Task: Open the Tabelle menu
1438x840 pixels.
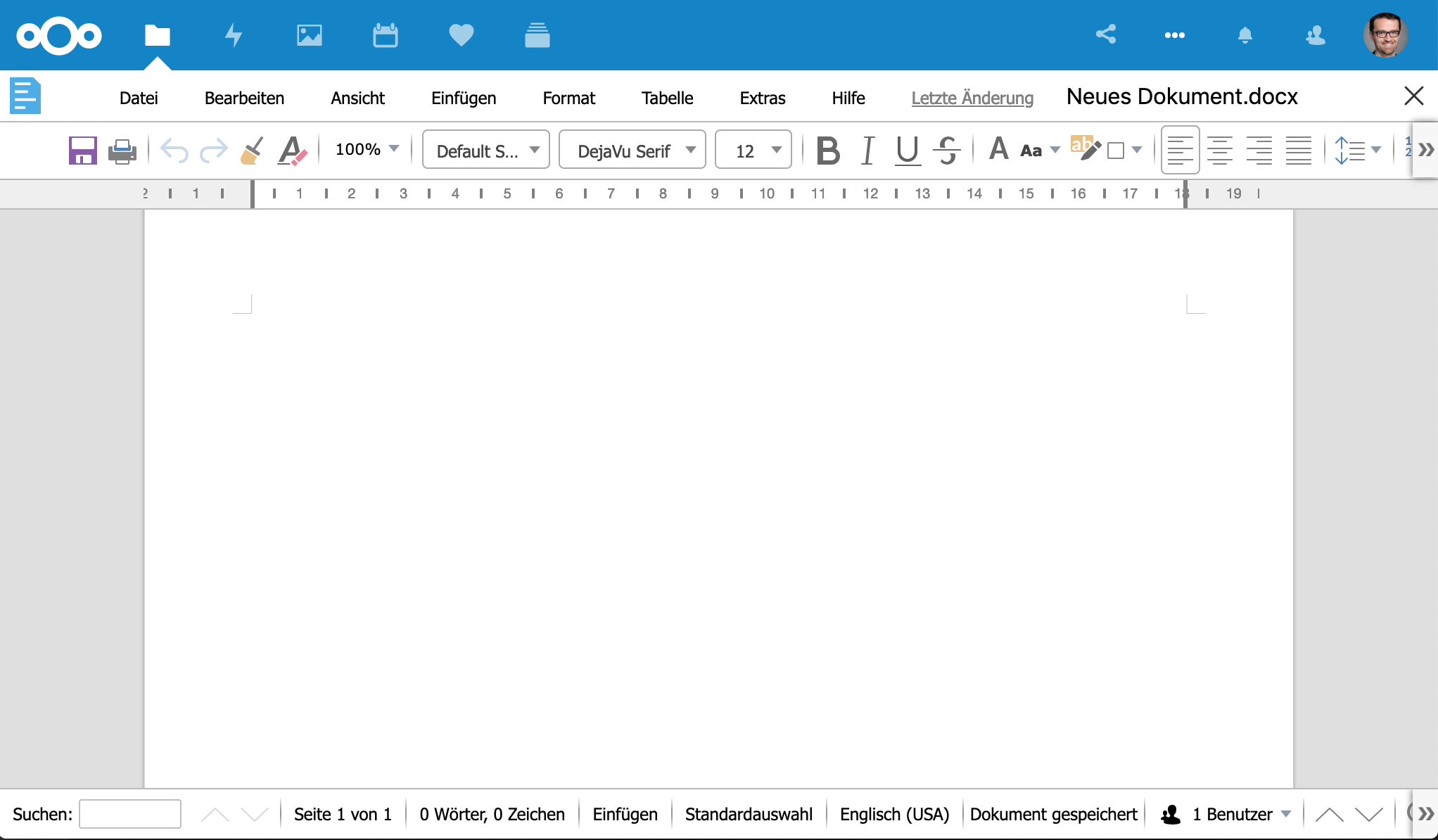Action: click(668, 98)
